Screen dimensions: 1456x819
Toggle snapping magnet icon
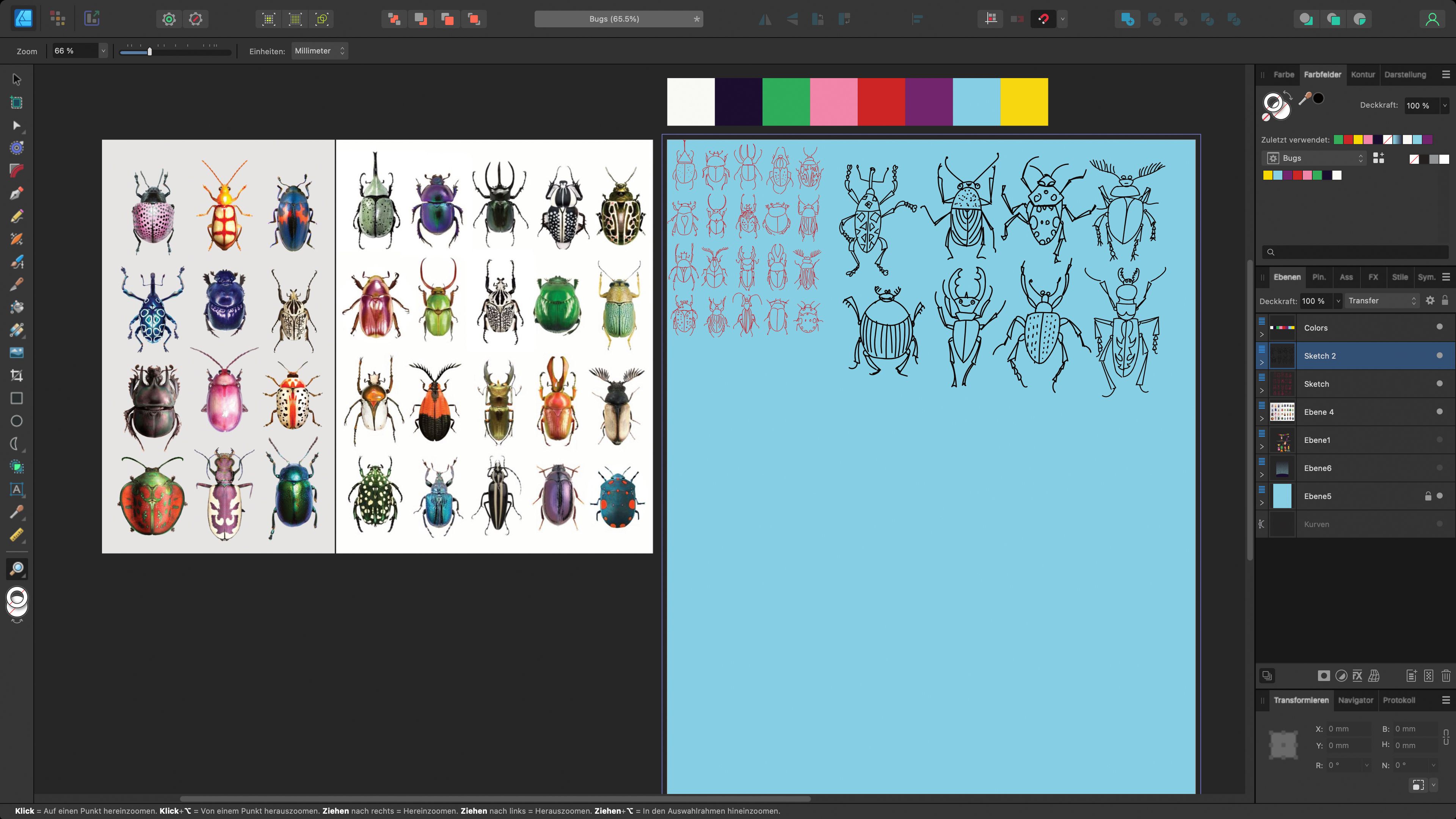[1043, 19]
